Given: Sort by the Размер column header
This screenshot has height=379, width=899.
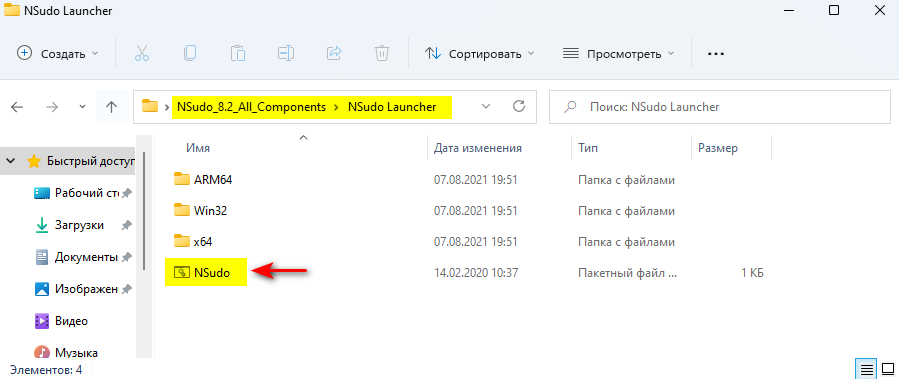Looking at the screenshot, I should [718, 148].
